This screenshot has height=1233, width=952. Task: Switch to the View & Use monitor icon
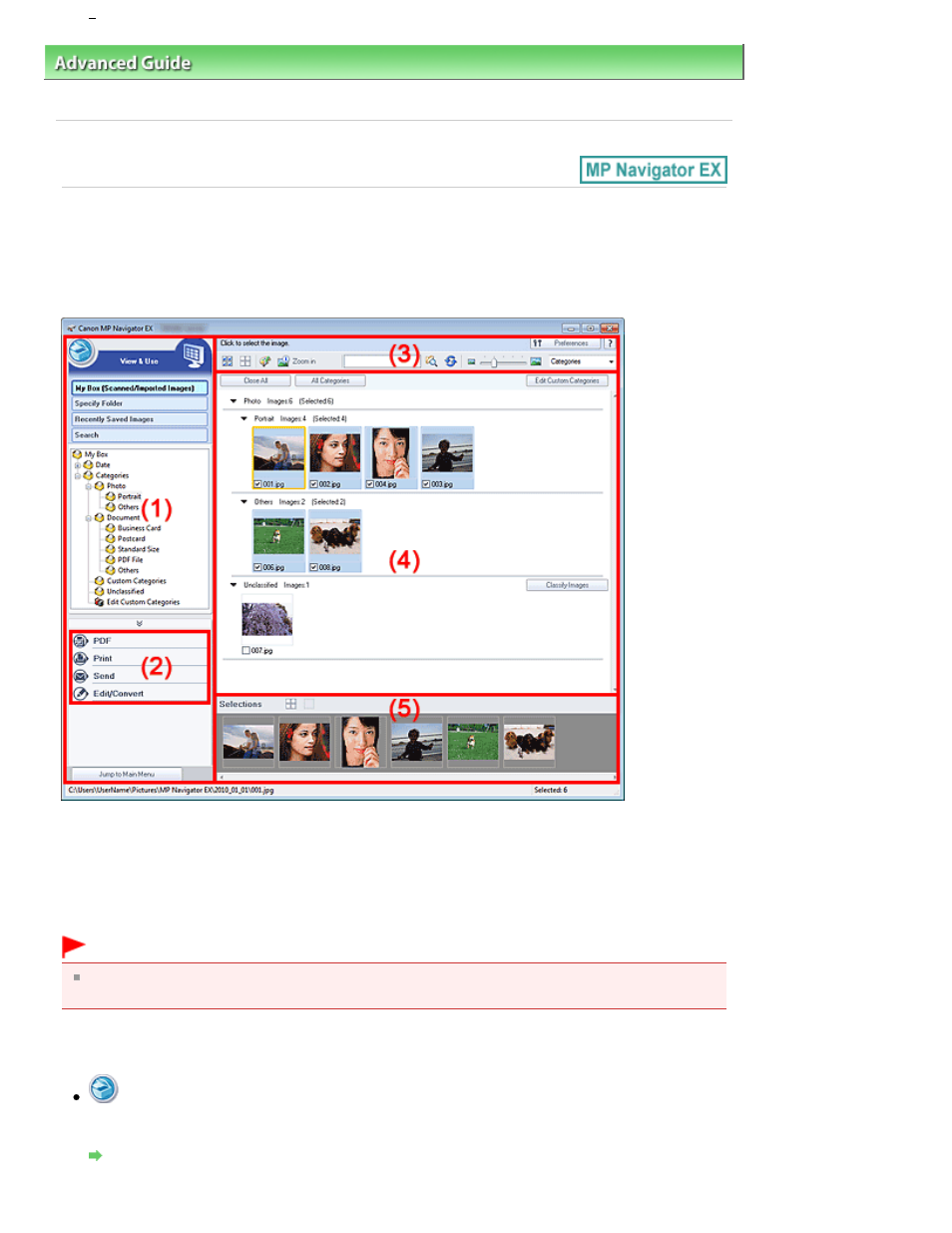(x=192, y=354)
